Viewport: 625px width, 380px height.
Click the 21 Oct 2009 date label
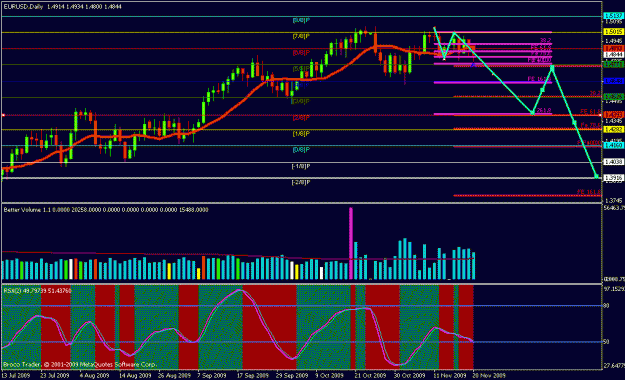pos(370,376)
